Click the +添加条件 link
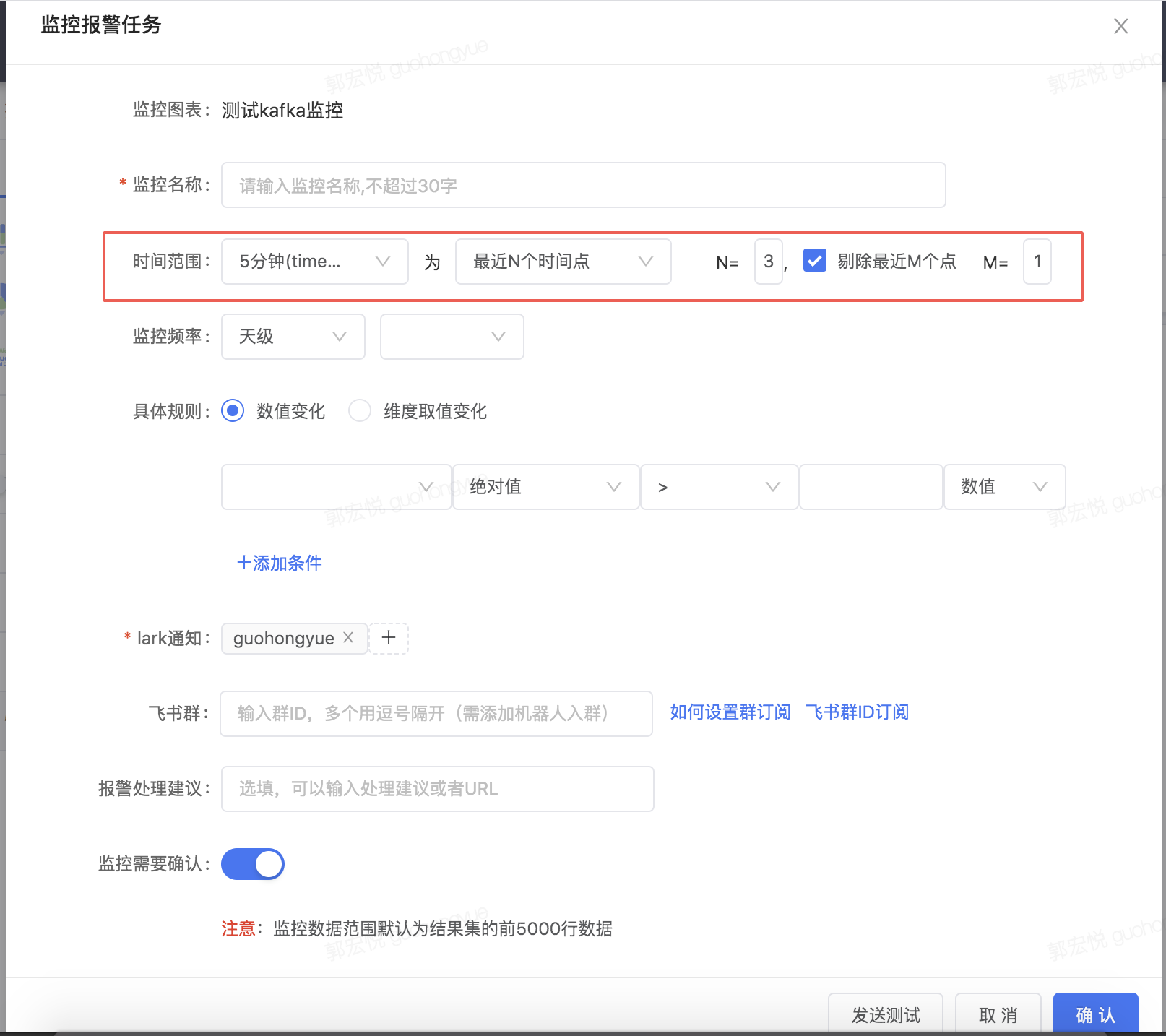This screenshot has height=1036, width=1166. point(280,563)
